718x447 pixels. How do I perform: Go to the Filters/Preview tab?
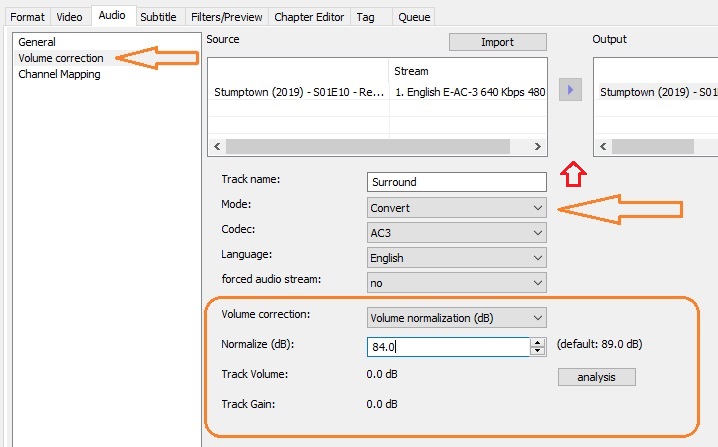coord(227,17)
